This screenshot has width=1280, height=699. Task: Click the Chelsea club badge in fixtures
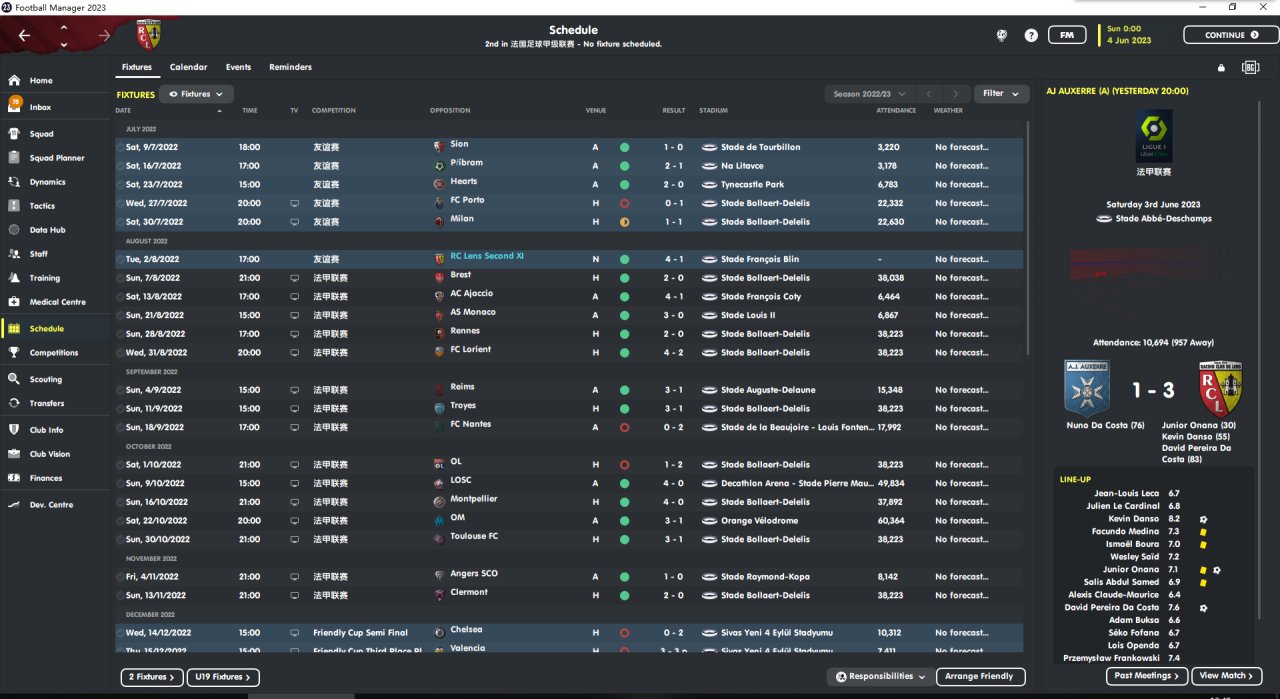(x=439, y=632)
